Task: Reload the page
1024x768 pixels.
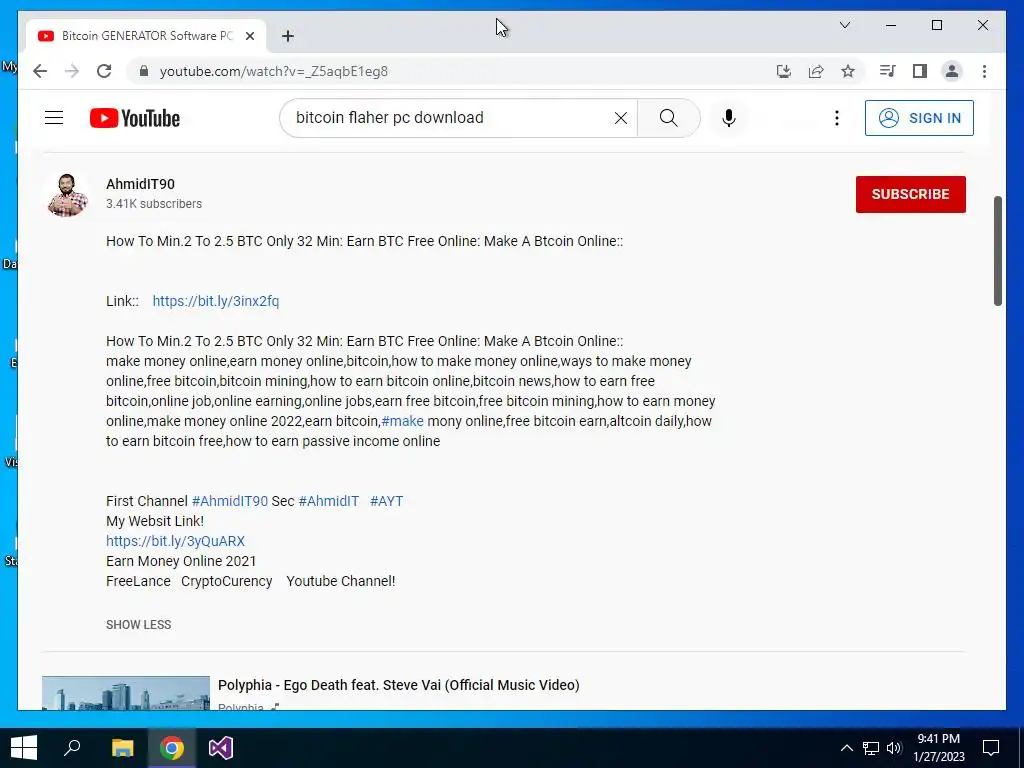Action: (104, 71)
